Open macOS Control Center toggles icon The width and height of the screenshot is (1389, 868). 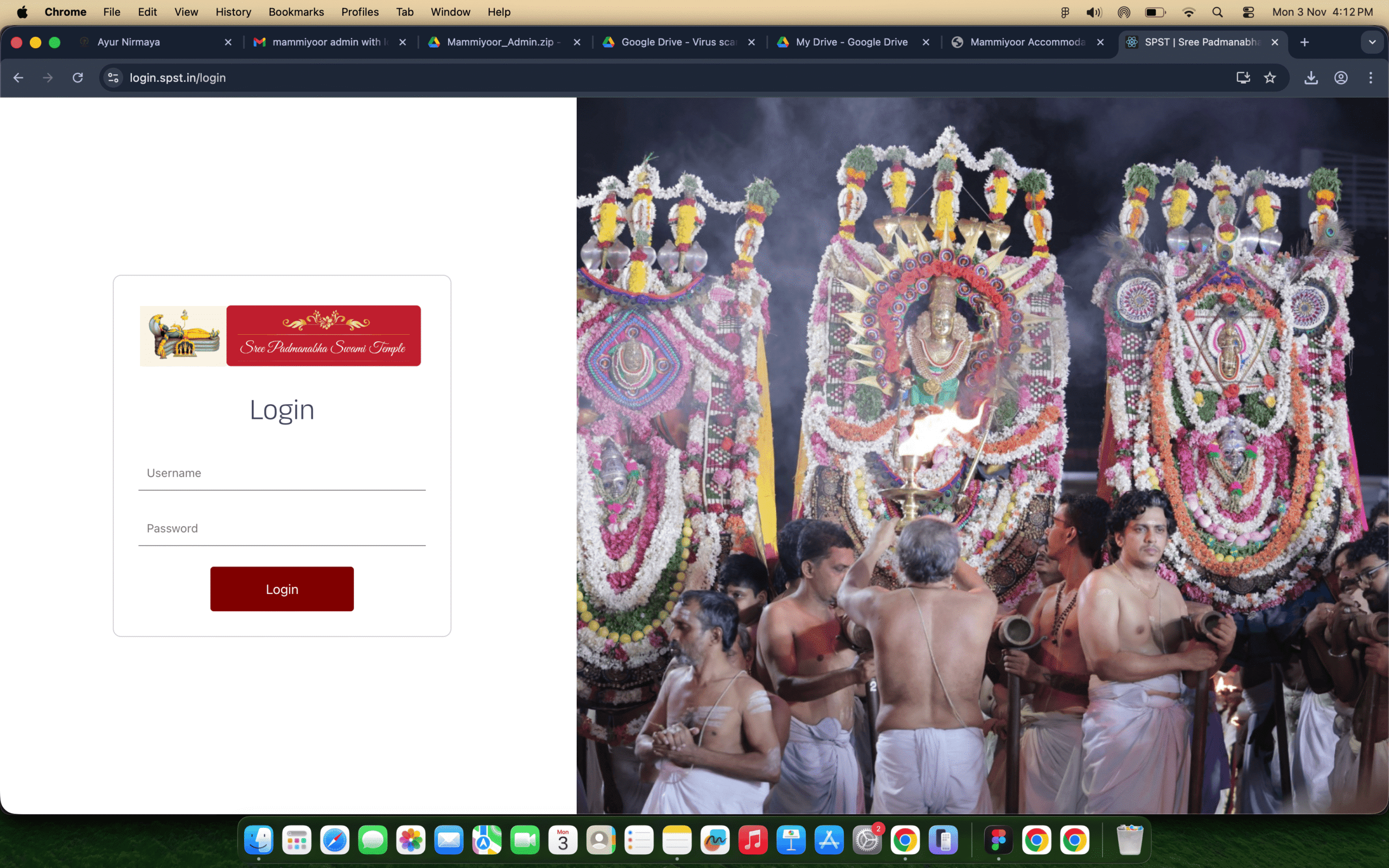click(1248, 12)
